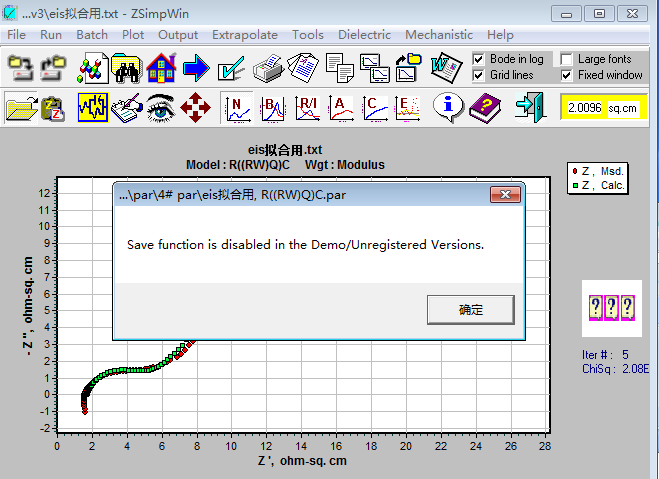659x479 pixels.
Task: Click the 确定 button in the dialog
Action: point(471,310)
